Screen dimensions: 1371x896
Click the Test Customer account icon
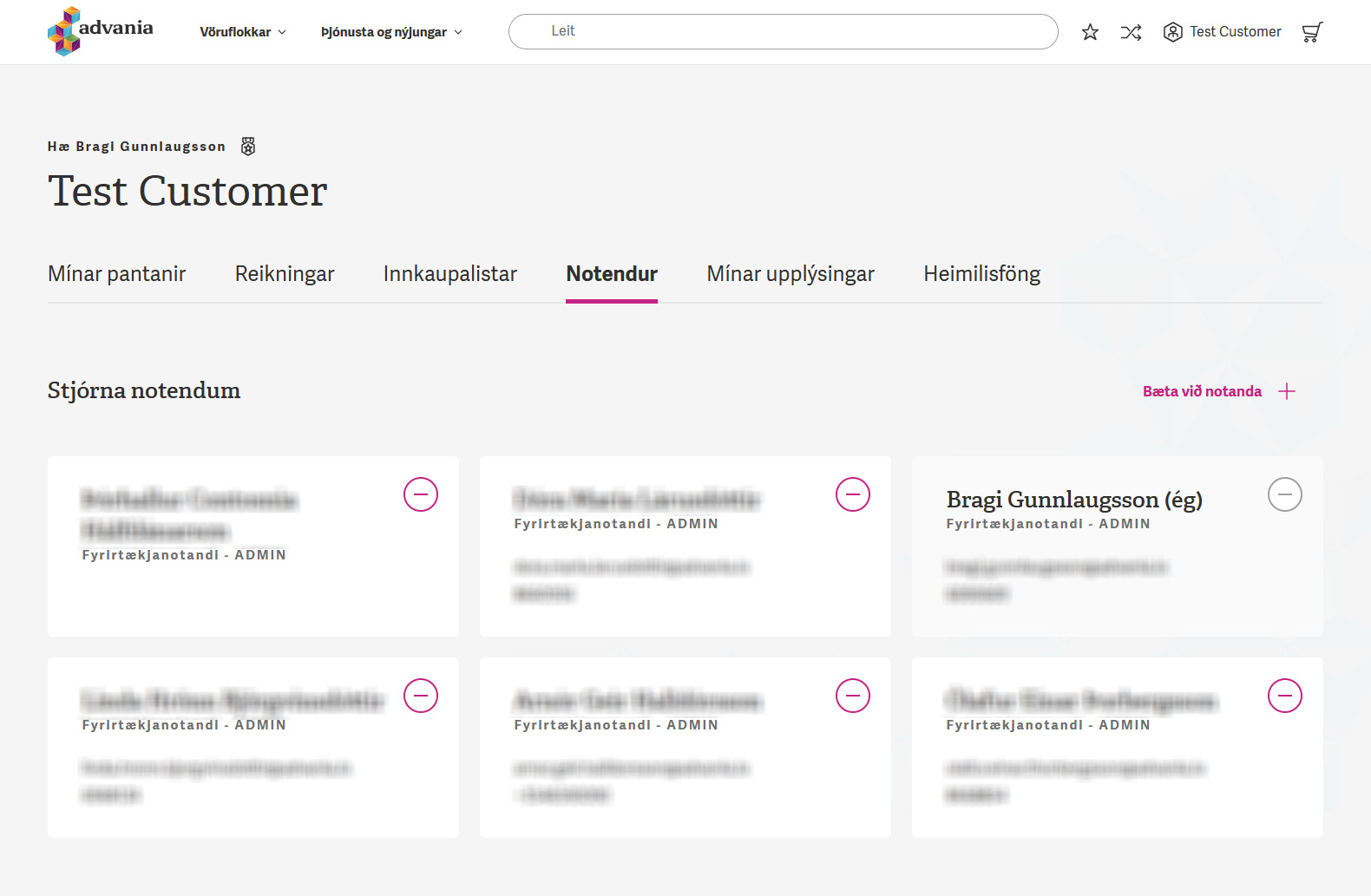(x=1172, y=32)
